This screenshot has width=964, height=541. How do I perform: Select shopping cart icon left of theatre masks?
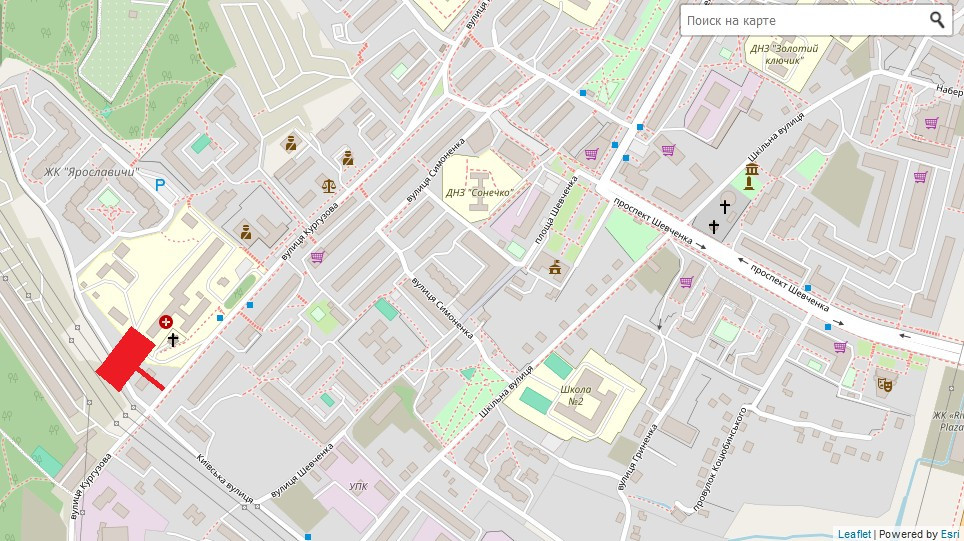[840, 347]
